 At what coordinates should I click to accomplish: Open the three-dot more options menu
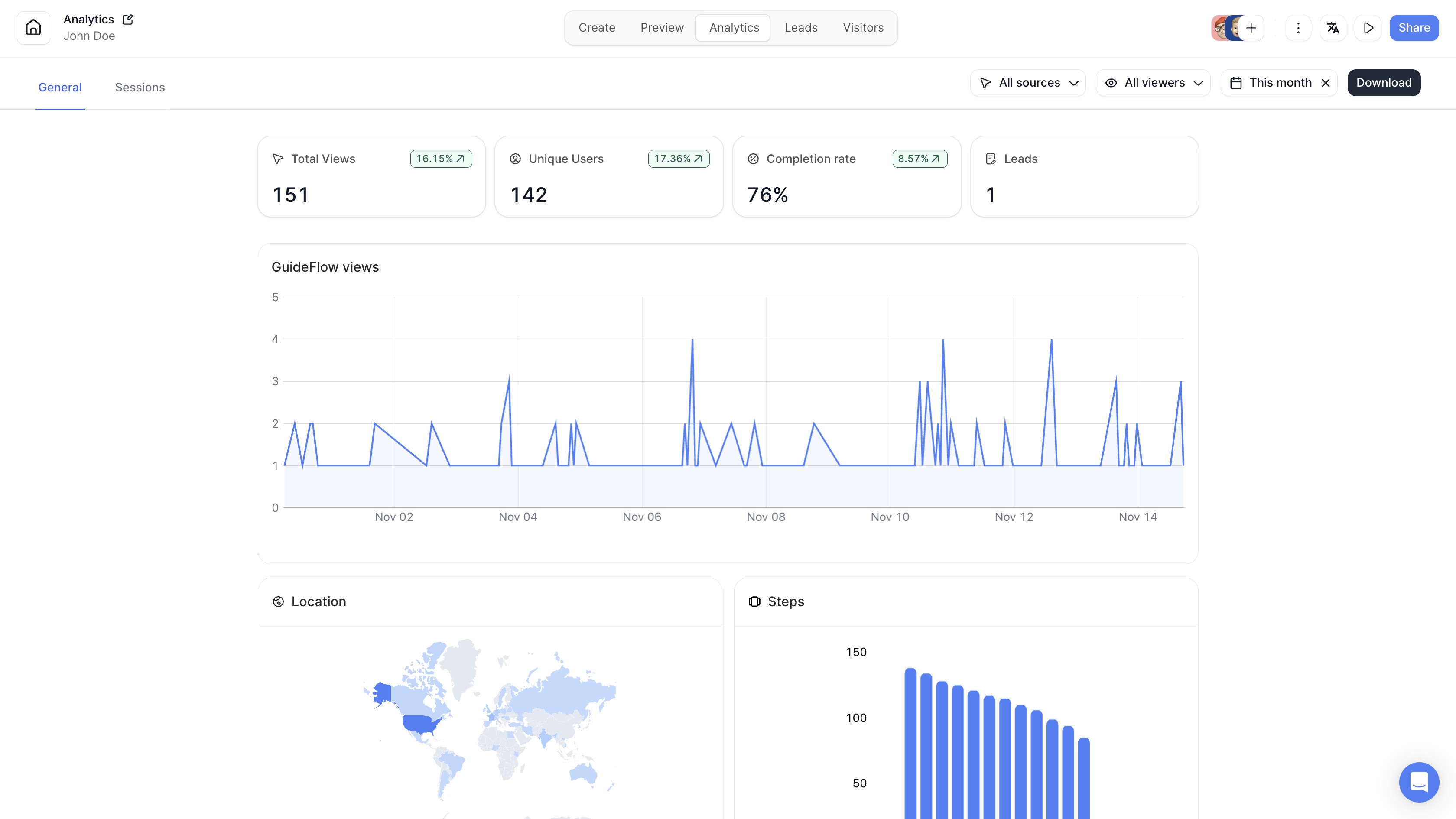click(1298, 28)
